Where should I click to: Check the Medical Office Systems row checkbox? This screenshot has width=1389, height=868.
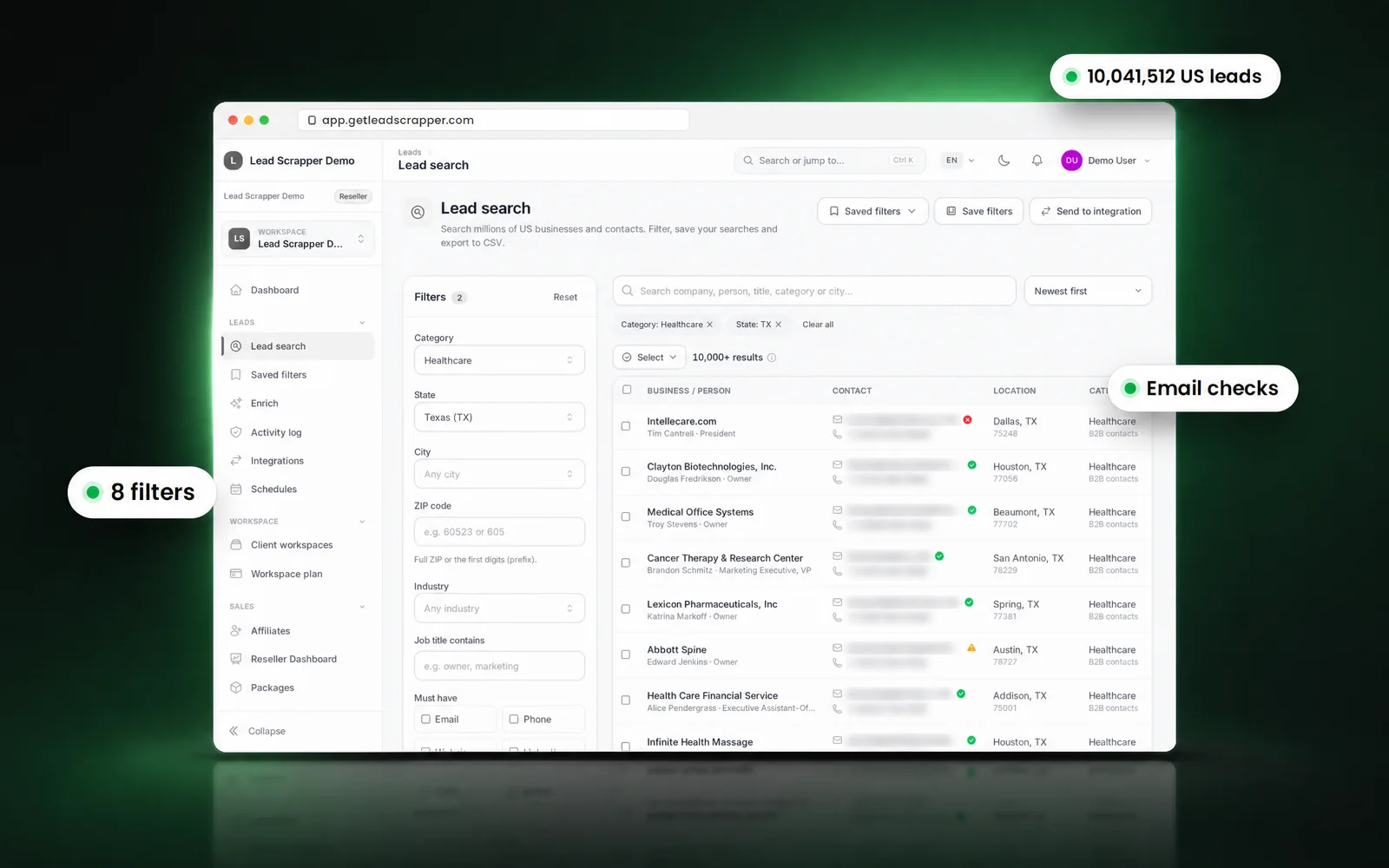coord(626,516)
